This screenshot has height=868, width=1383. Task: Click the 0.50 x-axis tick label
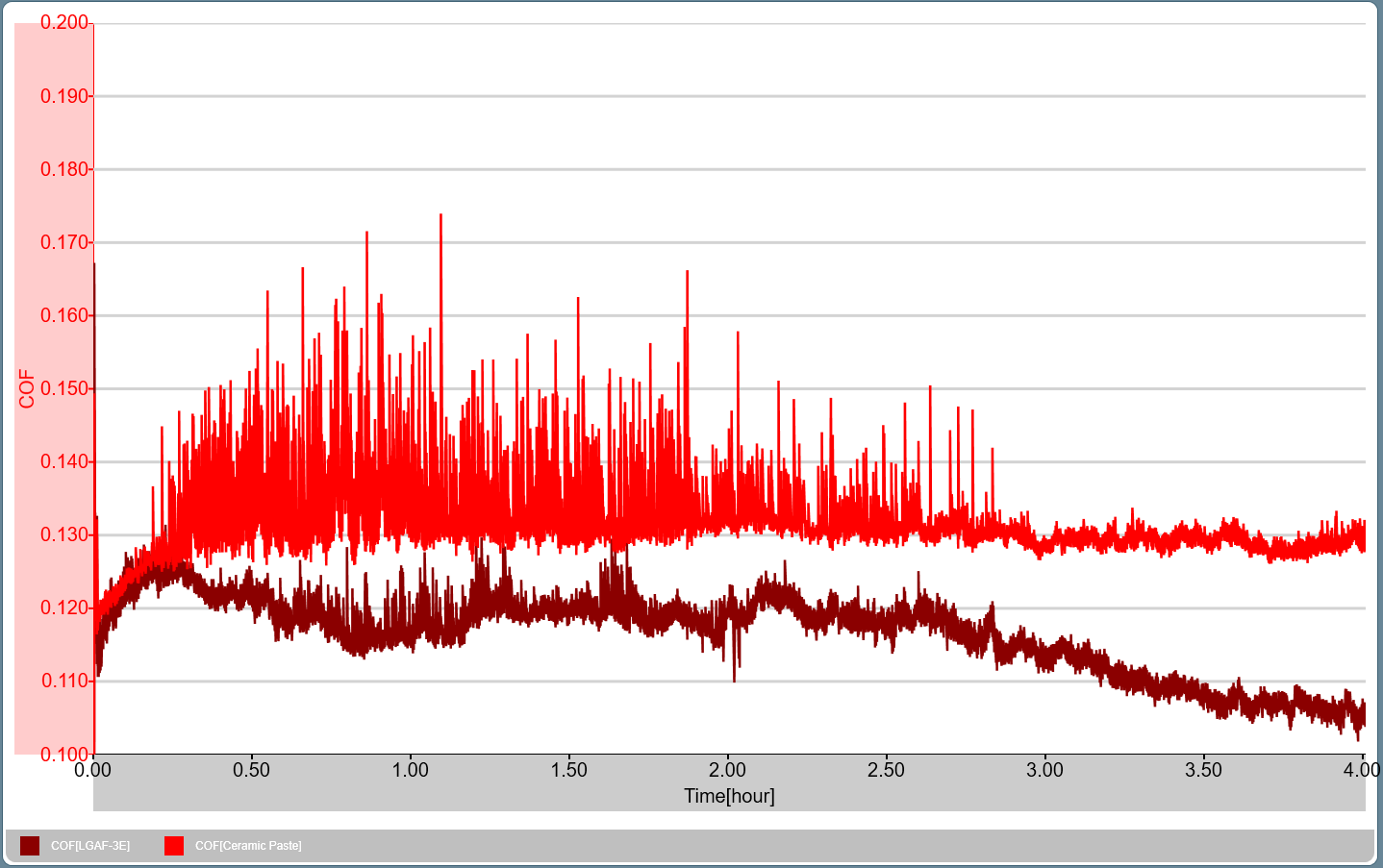(x=251, y=770)
